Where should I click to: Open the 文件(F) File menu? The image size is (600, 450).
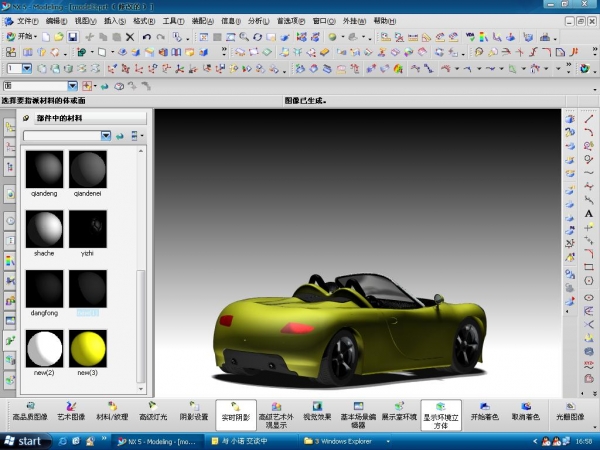point(28,20)
